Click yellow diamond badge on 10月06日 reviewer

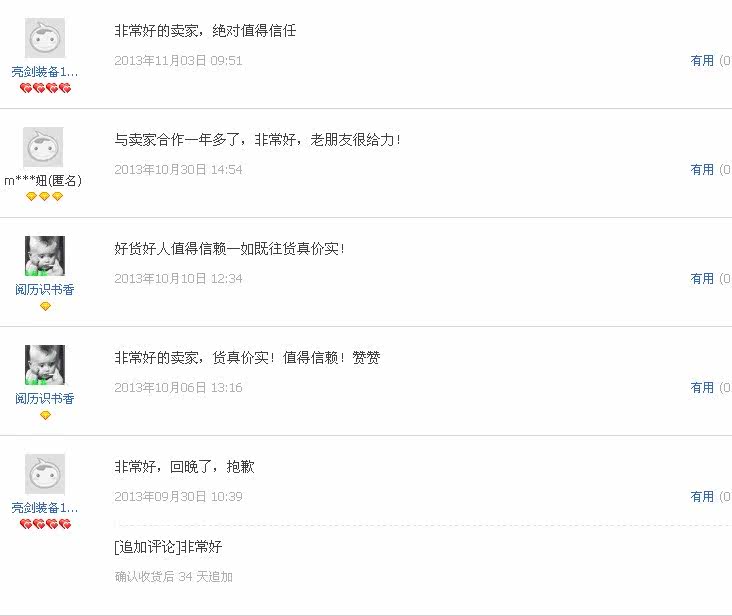(45, 415)
